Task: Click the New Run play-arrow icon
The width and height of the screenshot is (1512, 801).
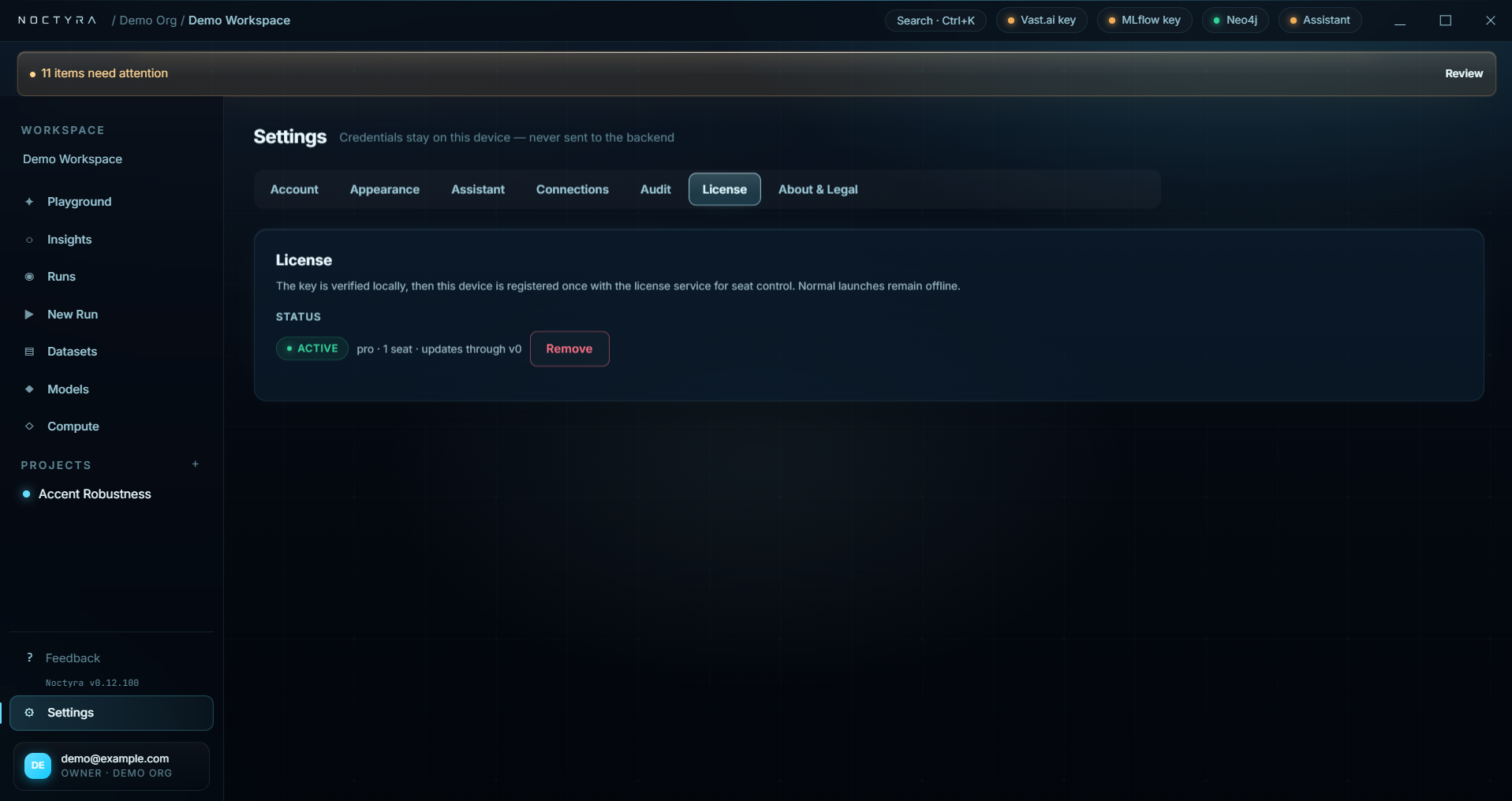Action: point(29,315)
